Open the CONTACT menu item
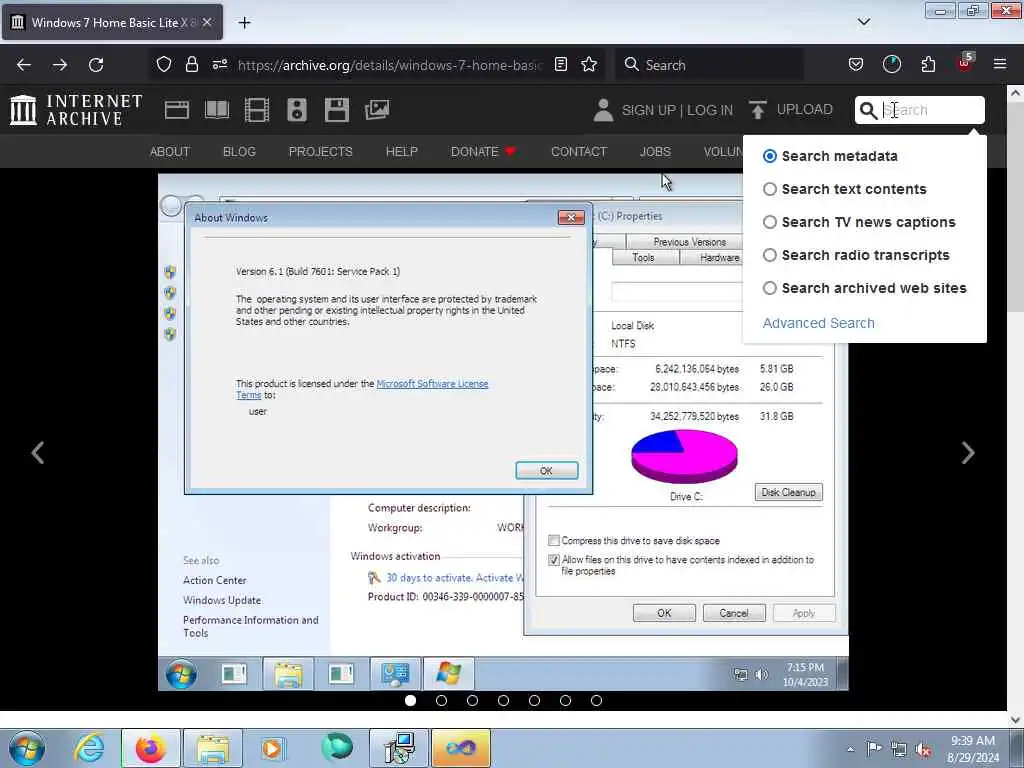Image resolution: width=1024 pixels, height=768 pixels. tap(579, 152)
